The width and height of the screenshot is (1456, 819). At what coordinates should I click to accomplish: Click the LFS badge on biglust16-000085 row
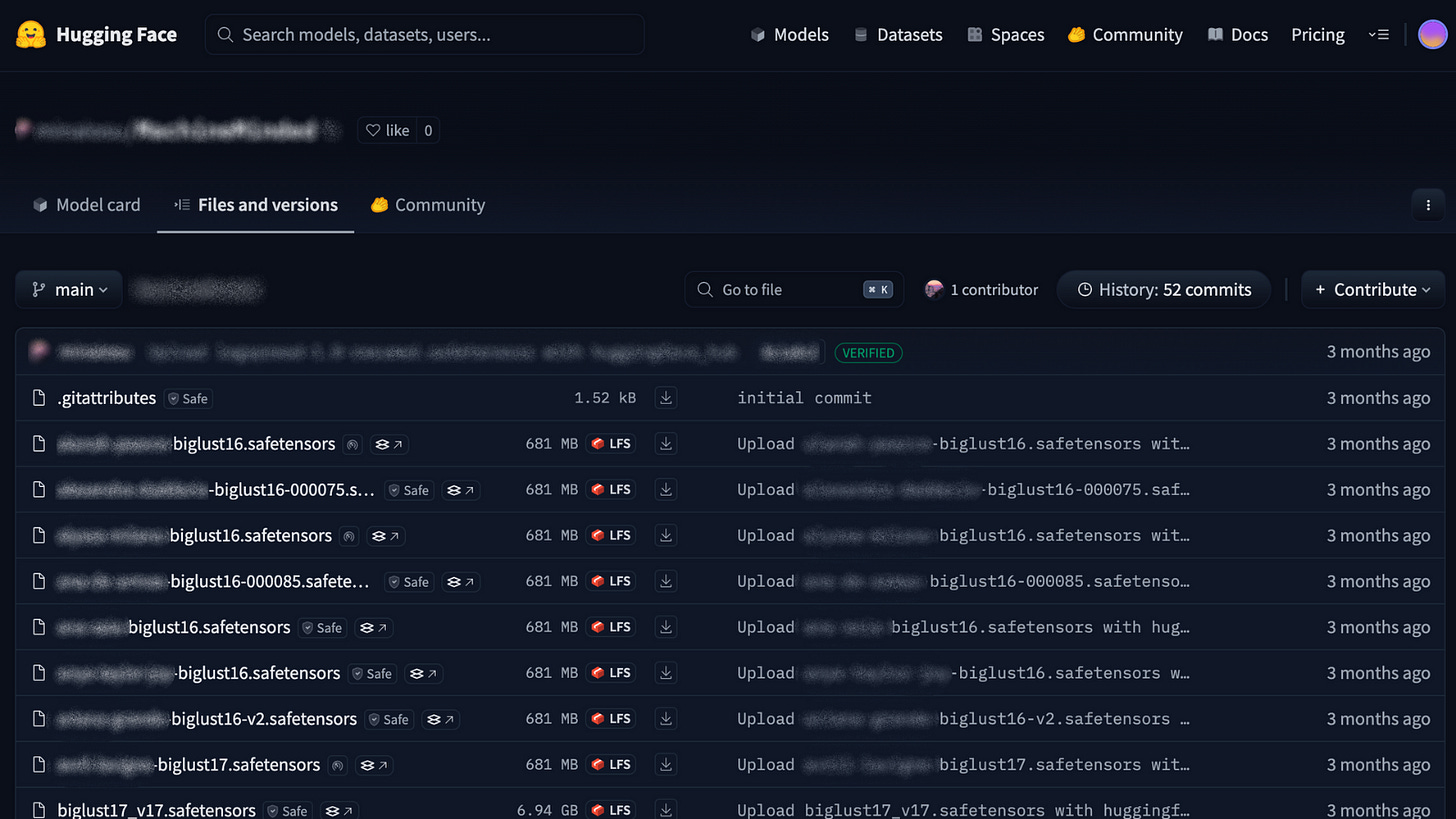click(x=611, y=582)
